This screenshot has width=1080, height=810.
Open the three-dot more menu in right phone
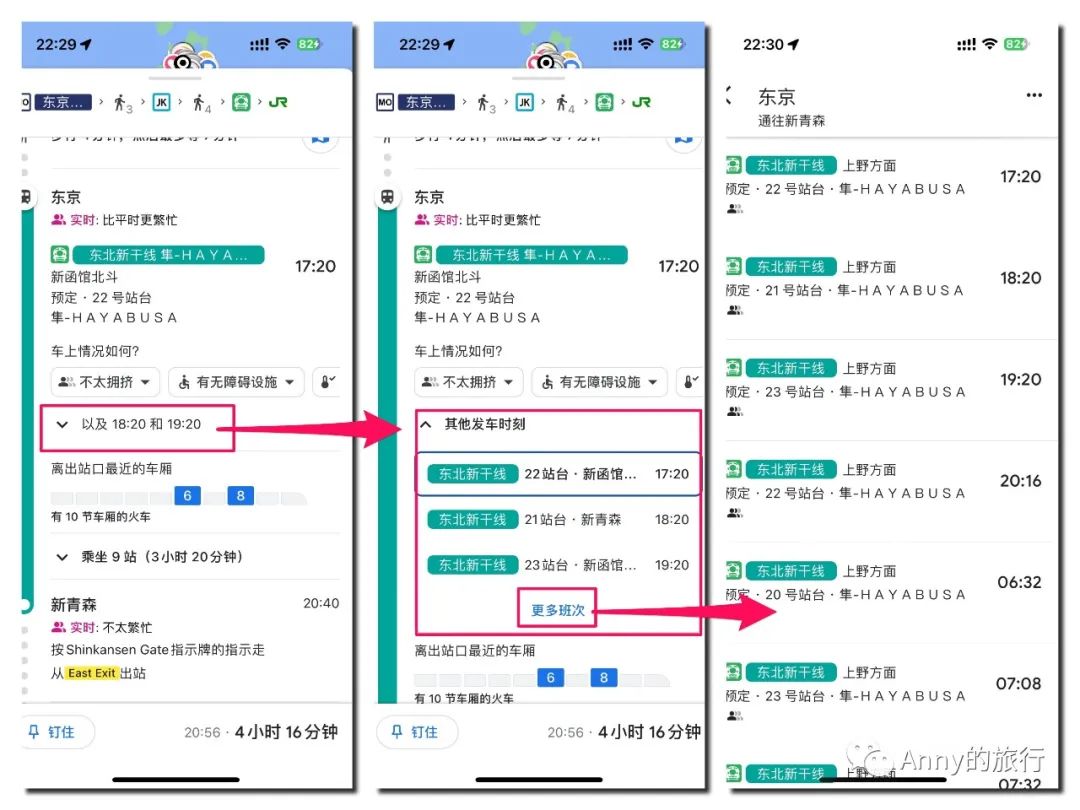click(x=1034, y=95)
